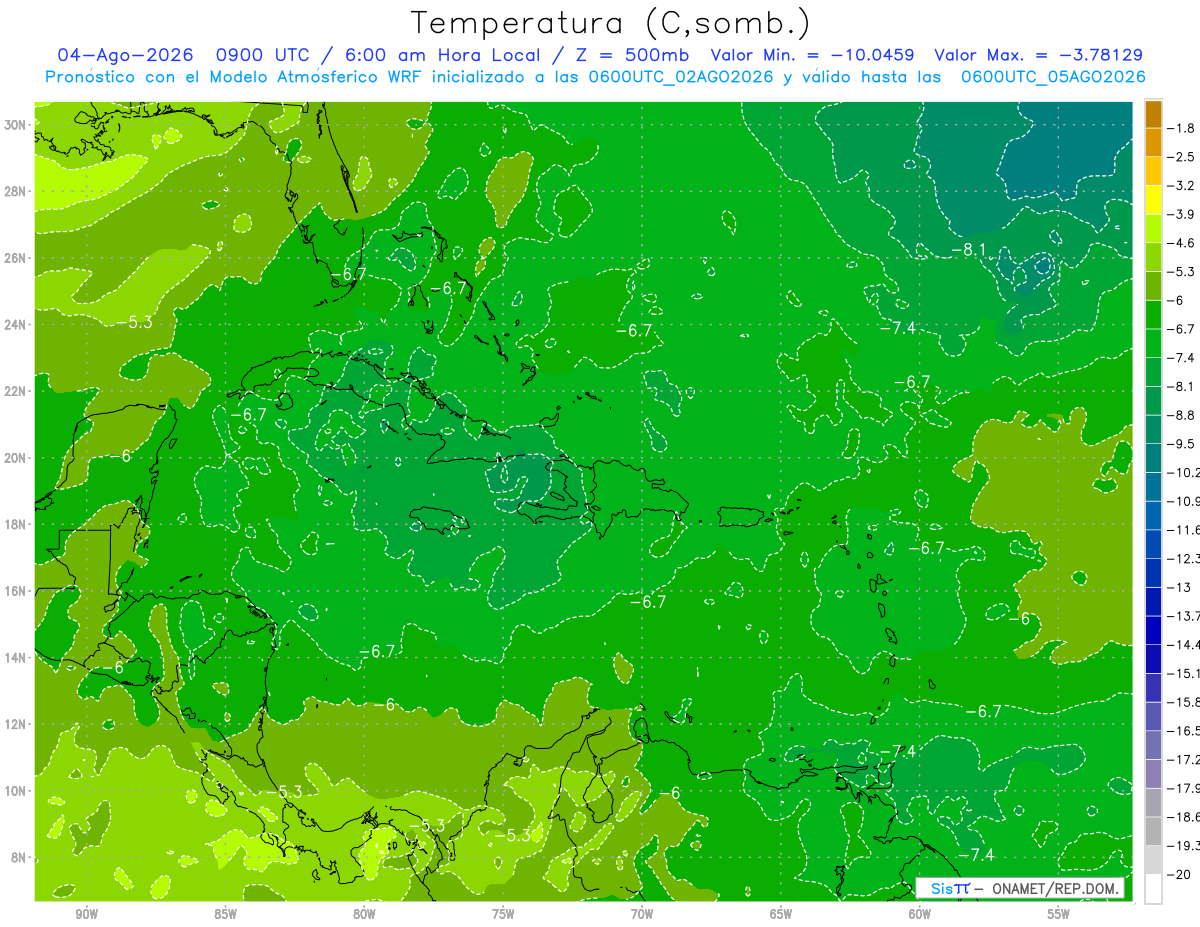Click the 14N latitude axis label
This screenshot has width=1200, height=927.
(16, 658)
